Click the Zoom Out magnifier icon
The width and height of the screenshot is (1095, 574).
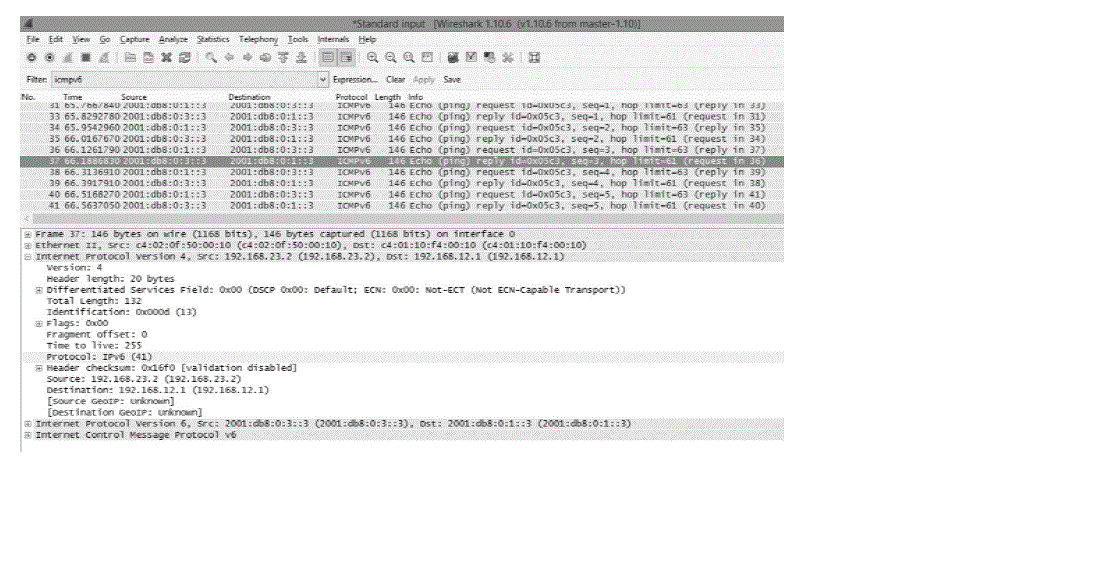click(391, 58)
